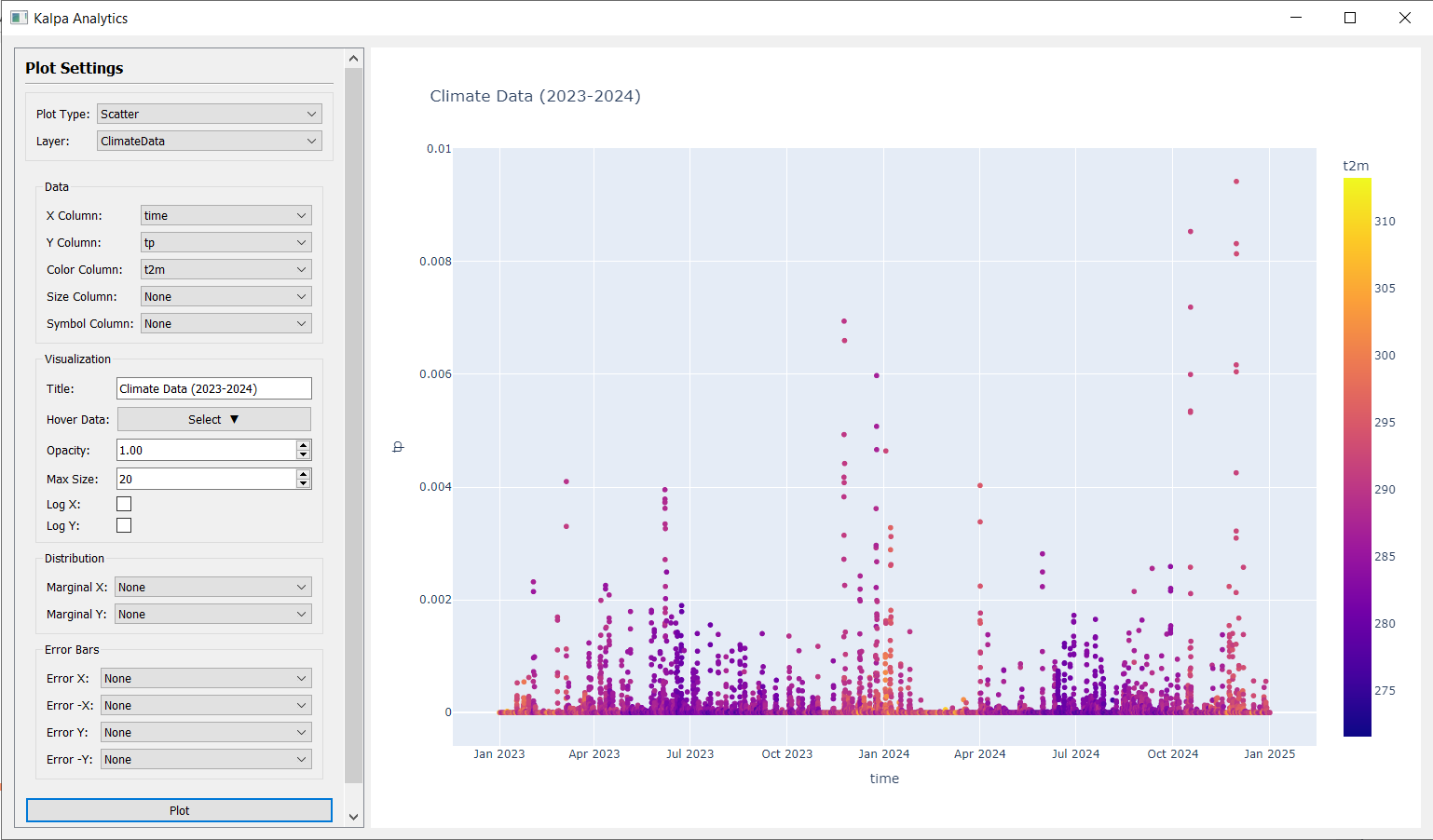Click the Title text field
Screen dimensions: 1433x840
point(213,388)
